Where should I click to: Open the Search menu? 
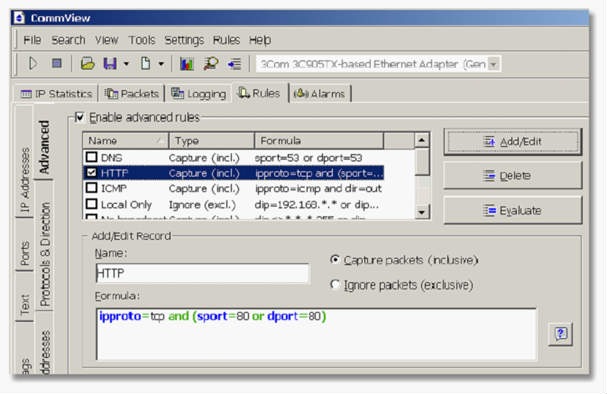click(x=68, y=40)
